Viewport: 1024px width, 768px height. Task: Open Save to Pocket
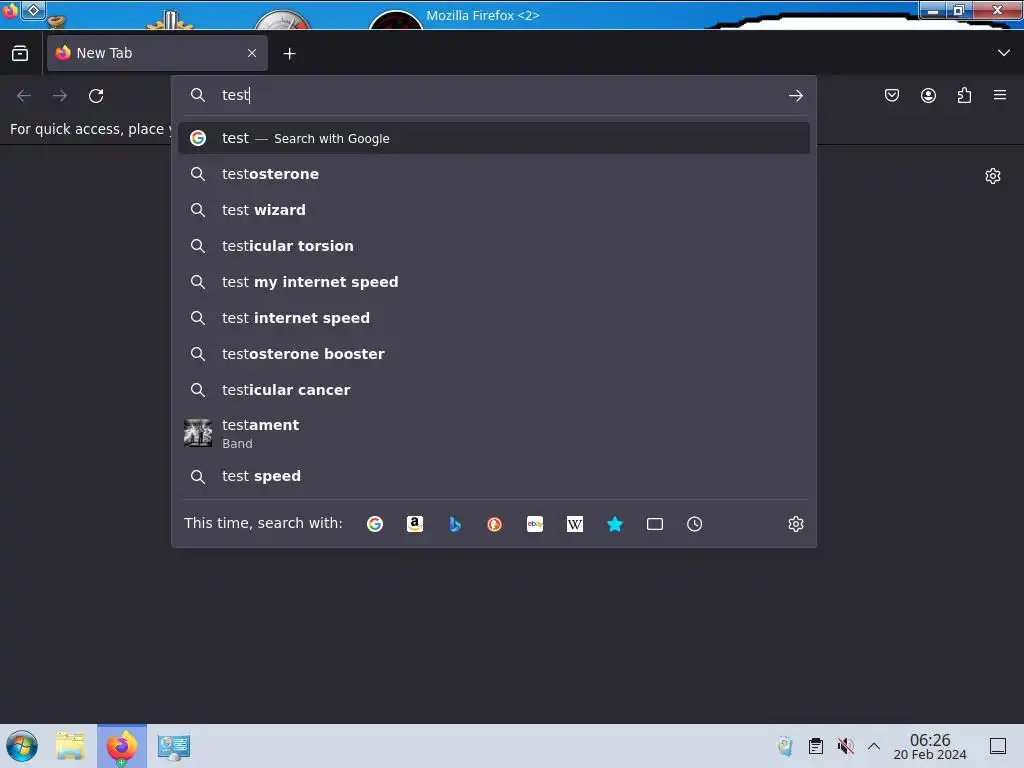click(892, 95)
